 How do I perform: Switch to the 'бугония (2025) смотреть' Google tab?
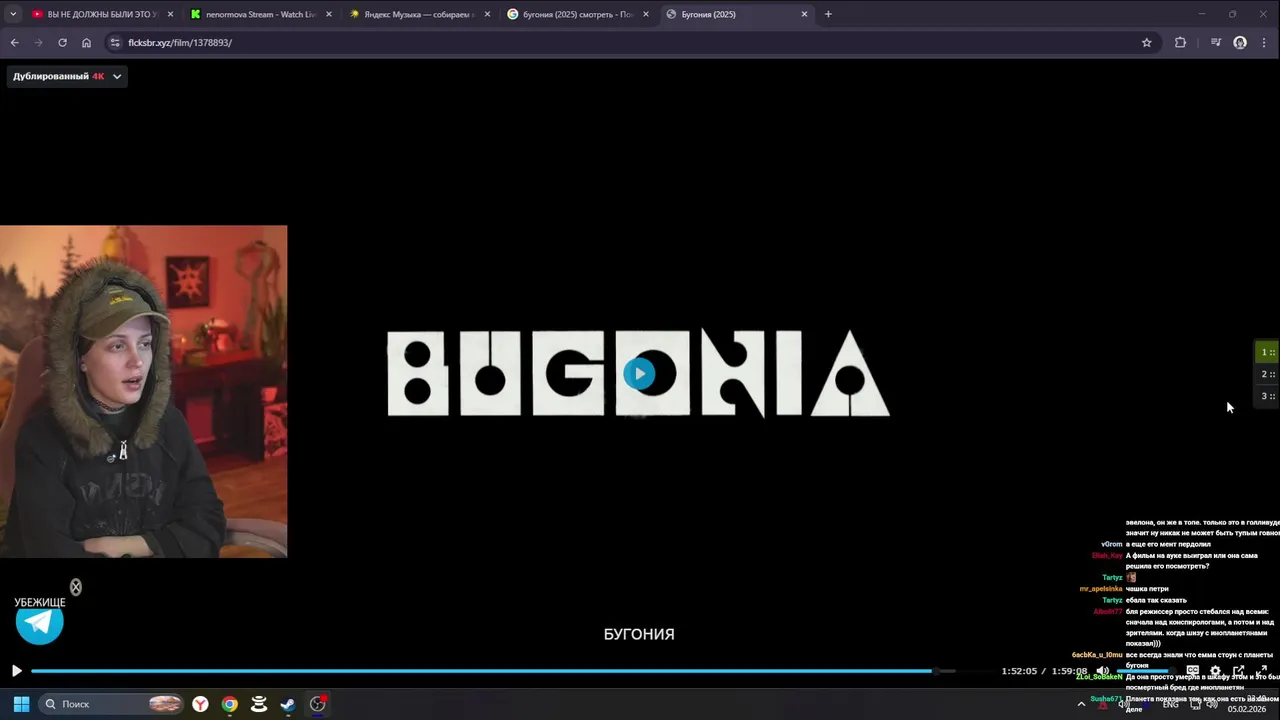click(577, 14)
